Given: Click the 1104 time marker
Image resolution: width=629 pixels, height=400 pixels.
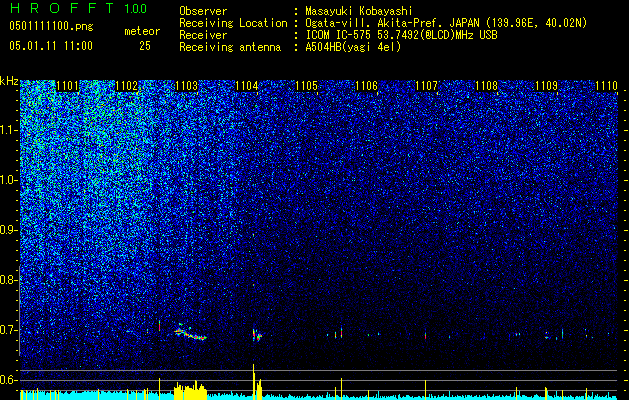Looking at the screenshot, I should tap(247, 86).
